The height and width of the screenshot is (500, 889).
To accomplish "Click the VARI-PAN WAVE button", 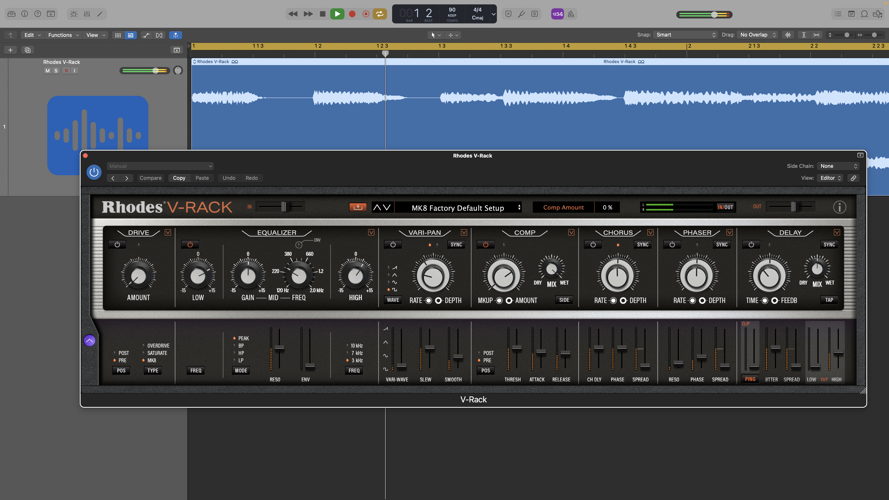I will [393, 300].
